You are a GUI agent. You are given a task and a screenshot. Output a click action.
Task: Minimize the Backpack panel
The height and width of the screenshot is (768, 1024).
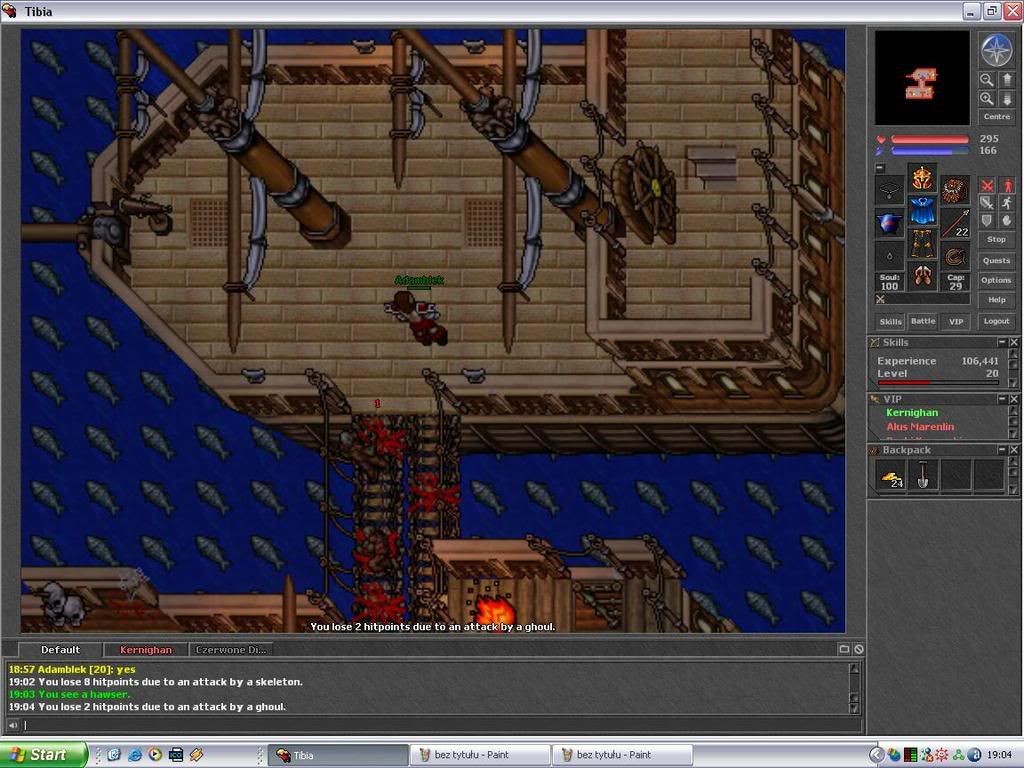[1001, 450]
